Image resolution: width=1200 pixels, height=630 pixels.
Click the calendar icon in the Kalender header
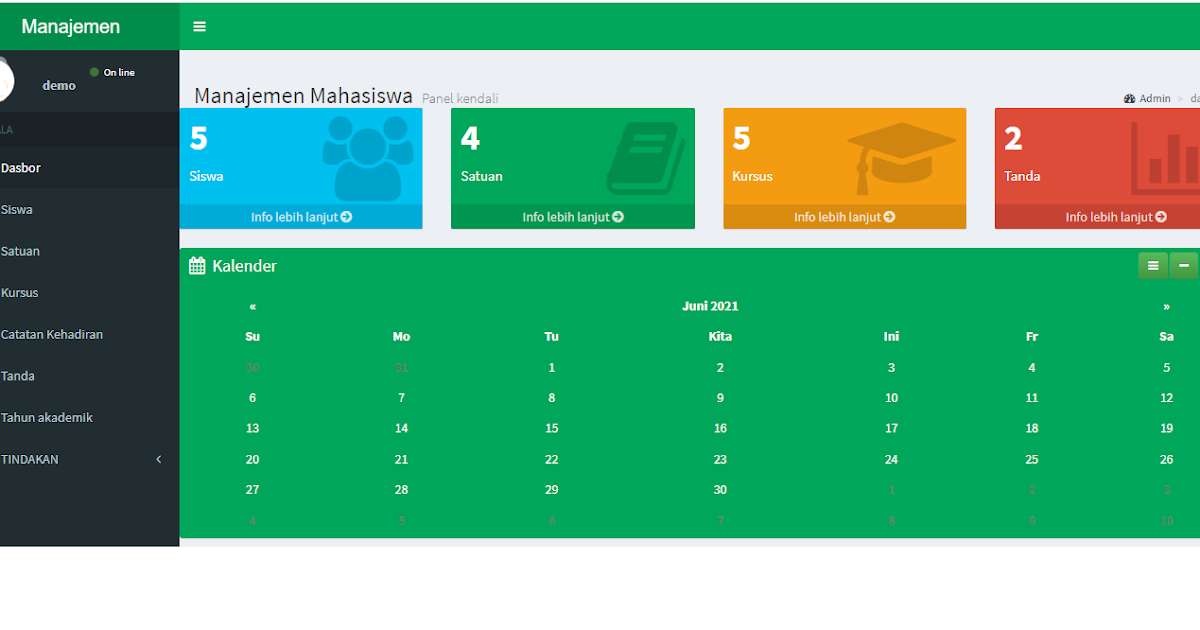tap(198, 265)
